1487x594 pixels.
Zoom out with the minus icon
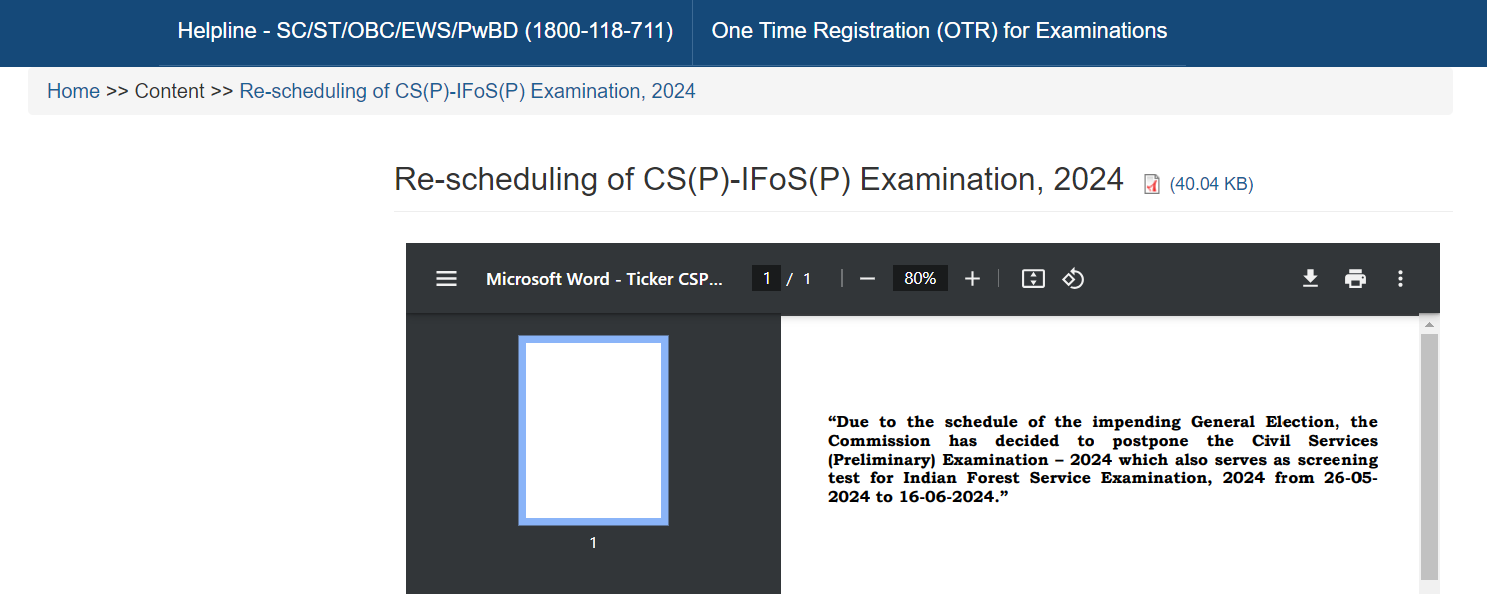tap(867, 279)
